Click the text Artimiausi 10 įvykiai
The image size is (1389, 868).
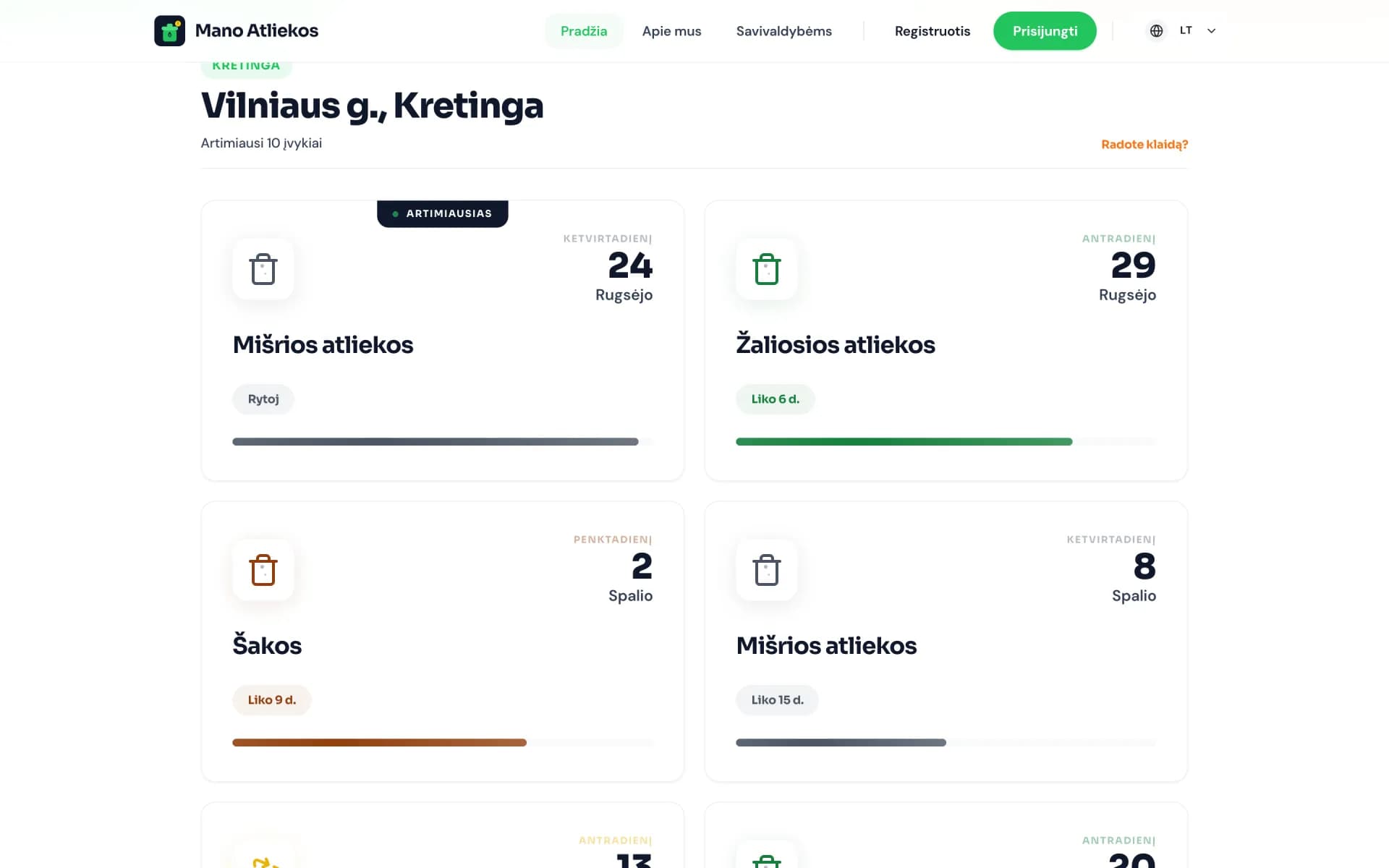(x=261, y=143)
